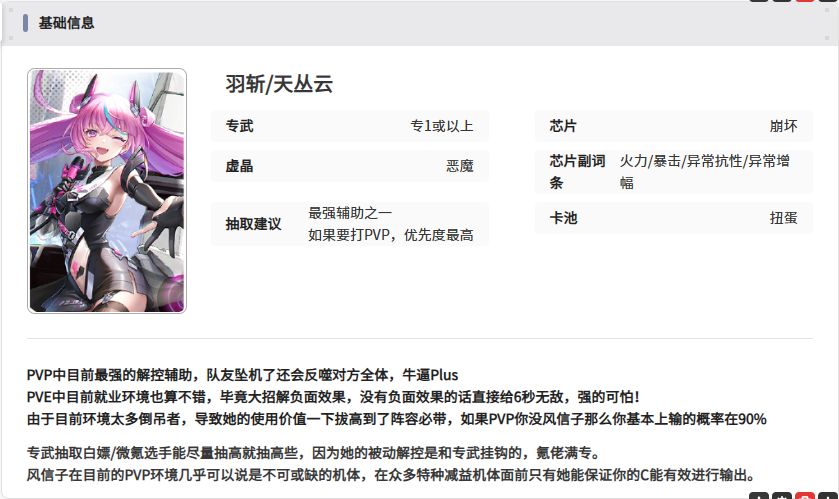Click the pink-haired character portrait
The image size is (839, 499).
tap(107, 191)
